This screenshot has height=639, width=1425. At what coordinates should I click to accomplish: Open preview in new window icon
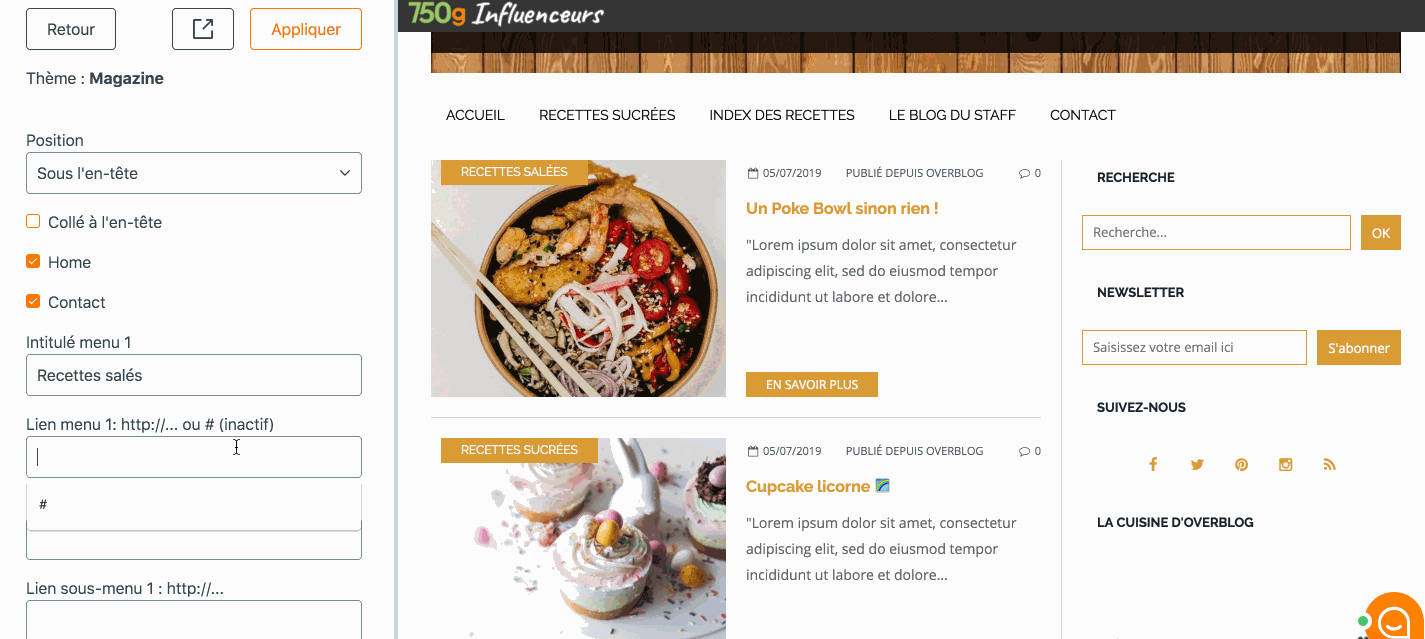click(203, 29)
